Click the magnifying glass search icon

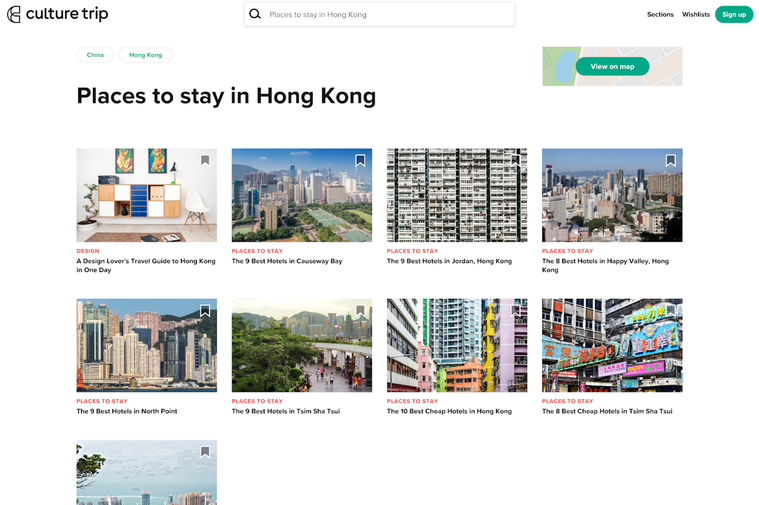point(255,14)
